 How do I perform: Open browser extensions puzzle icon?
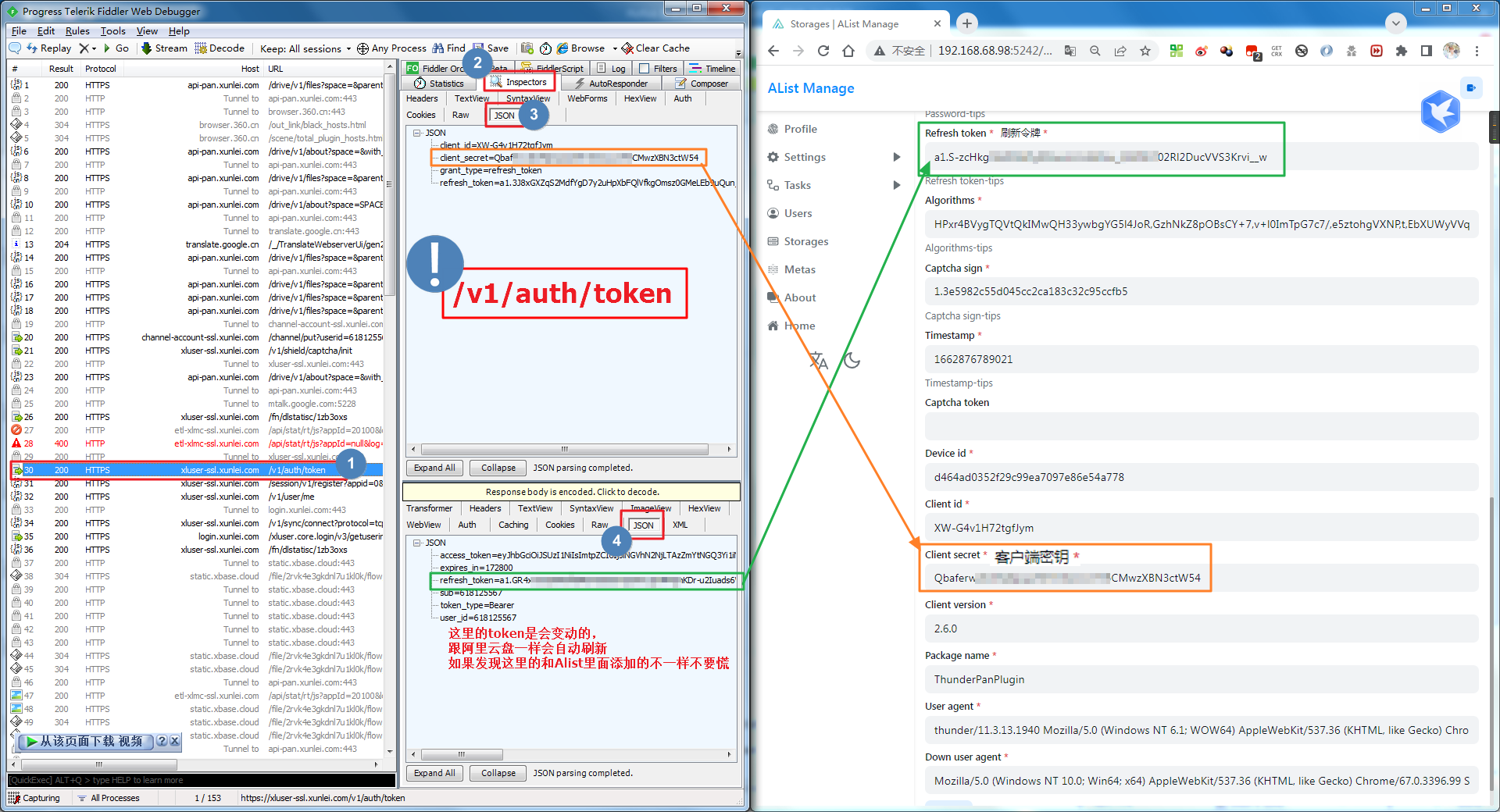pyautogui.click(x=1402, y=51)
